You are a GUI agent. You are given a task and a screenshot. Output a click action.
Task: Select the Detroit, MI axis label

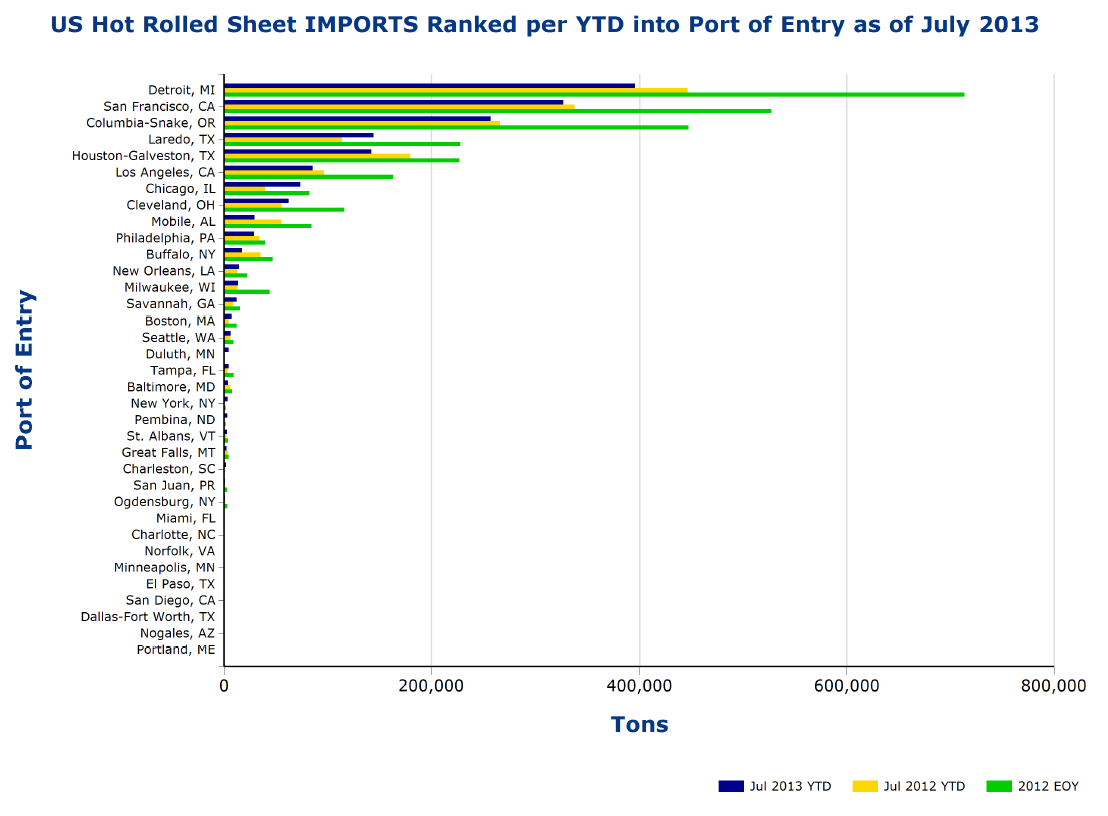[x=181, y=90]
